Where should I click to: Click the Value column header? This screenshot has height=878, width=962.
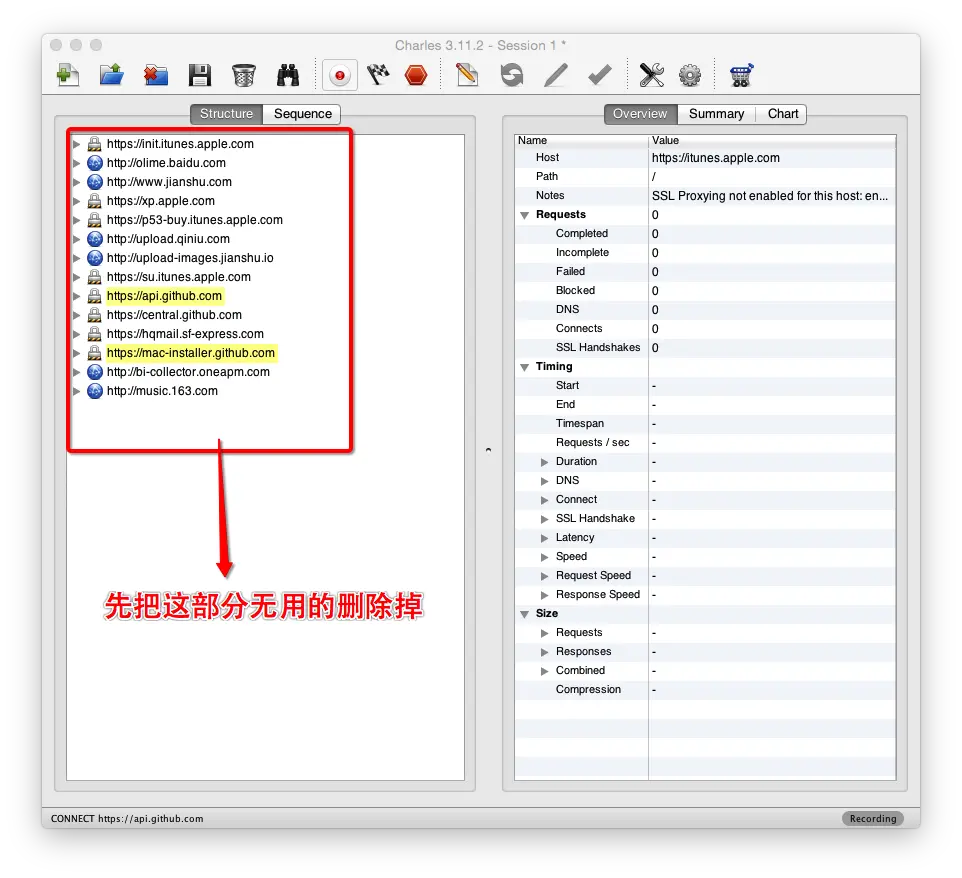772,141
